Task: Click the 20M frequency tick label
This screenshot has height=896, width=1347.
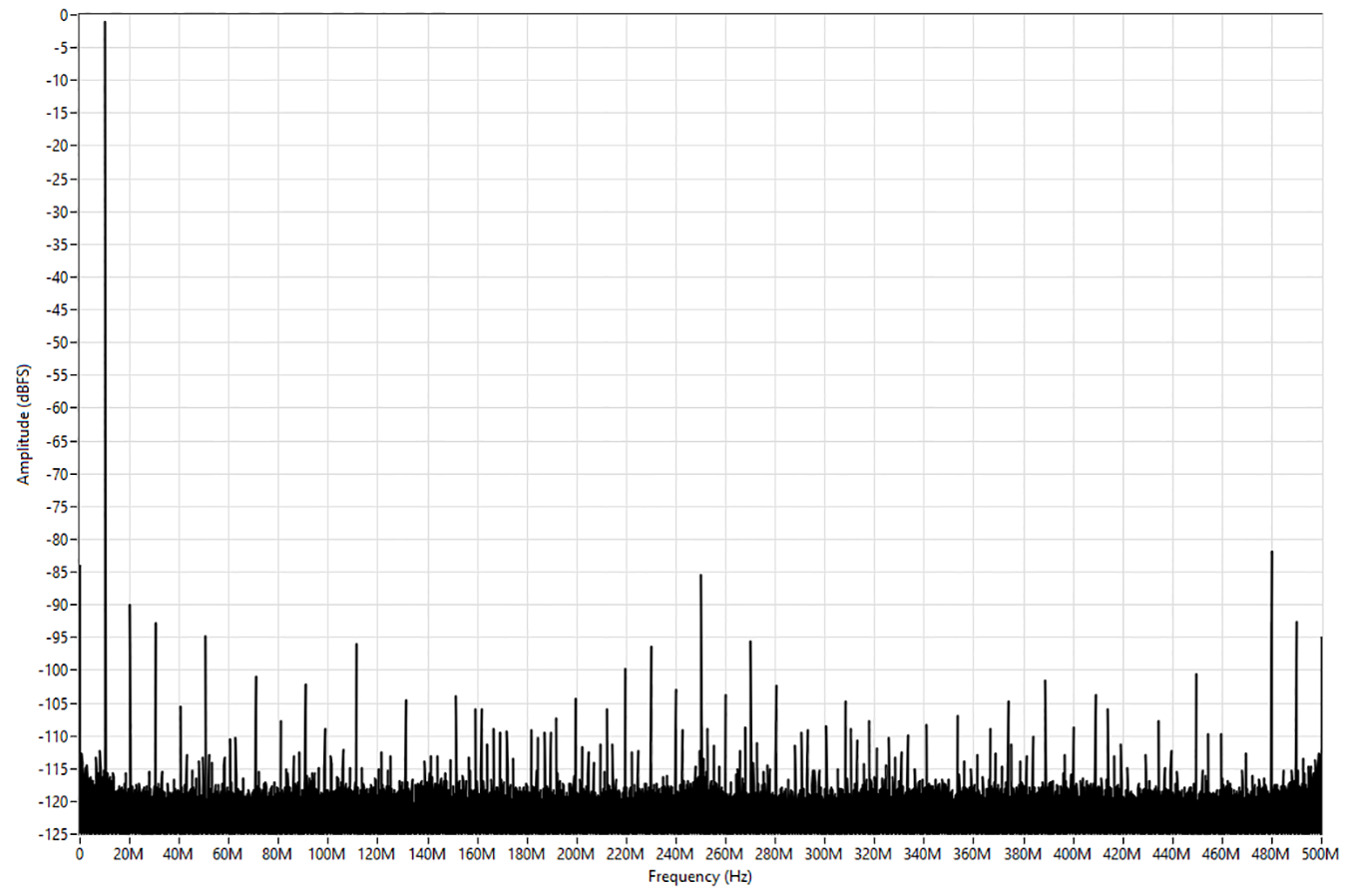Action: pos(129,854)
